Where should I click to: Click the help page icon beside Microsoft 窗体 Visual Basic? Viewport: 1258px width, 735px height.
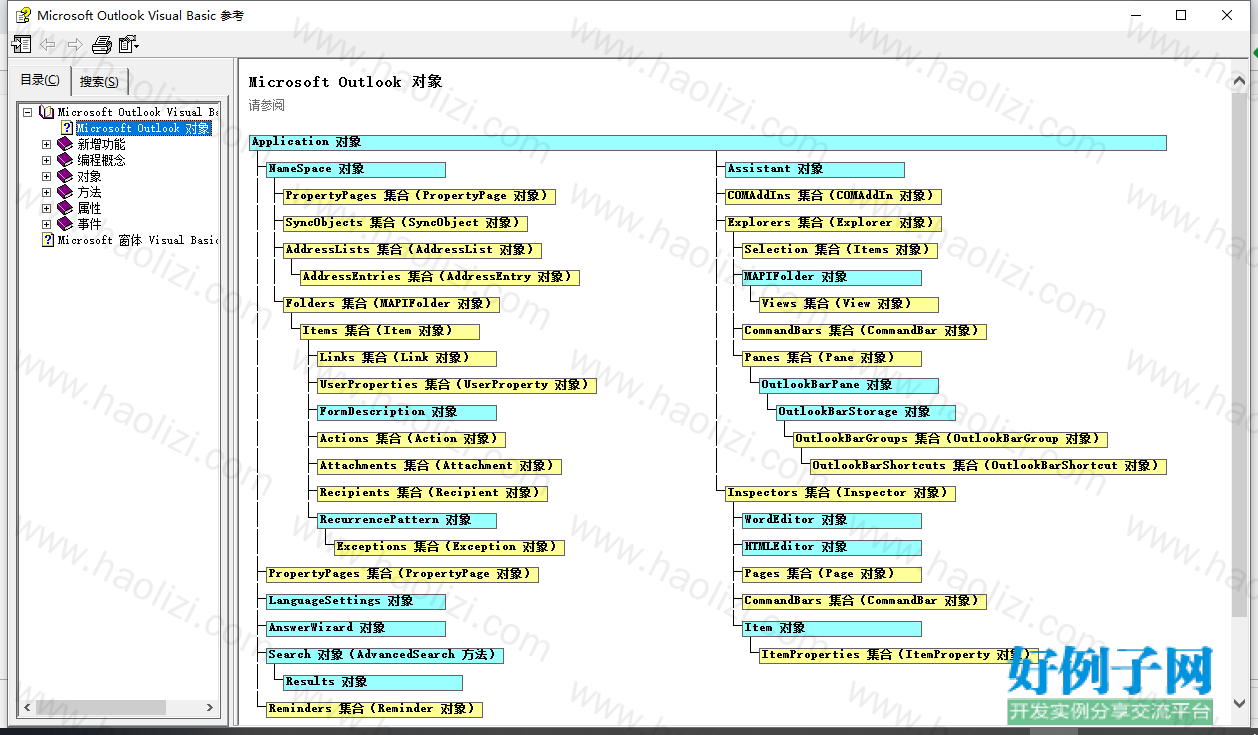pos(47,240)
